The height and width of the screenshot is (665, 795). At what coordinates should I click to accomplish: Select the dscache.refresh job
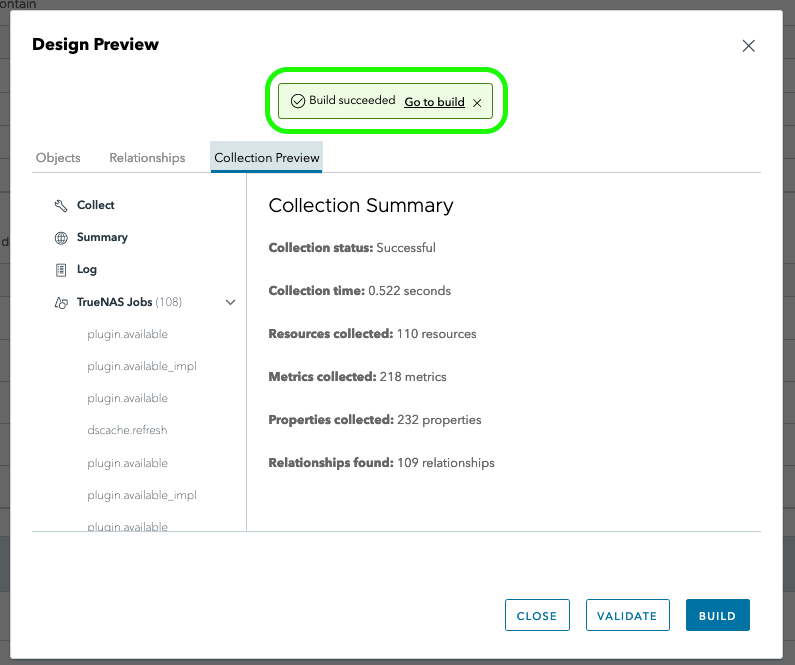pyautogui.click(x=127, y=431)
